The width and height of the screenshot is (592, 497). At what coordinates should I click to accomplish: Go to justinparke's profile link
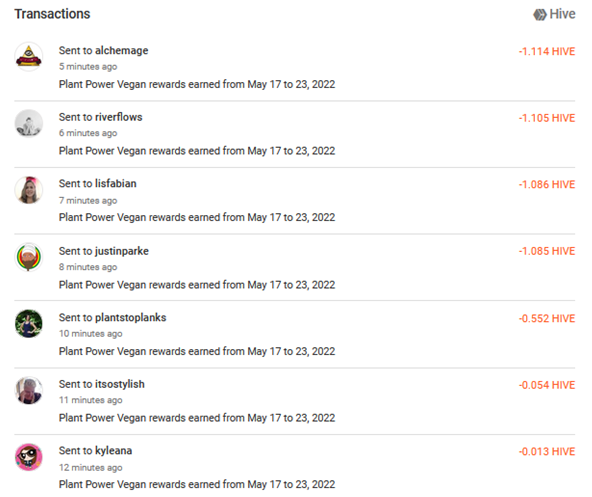122,251
